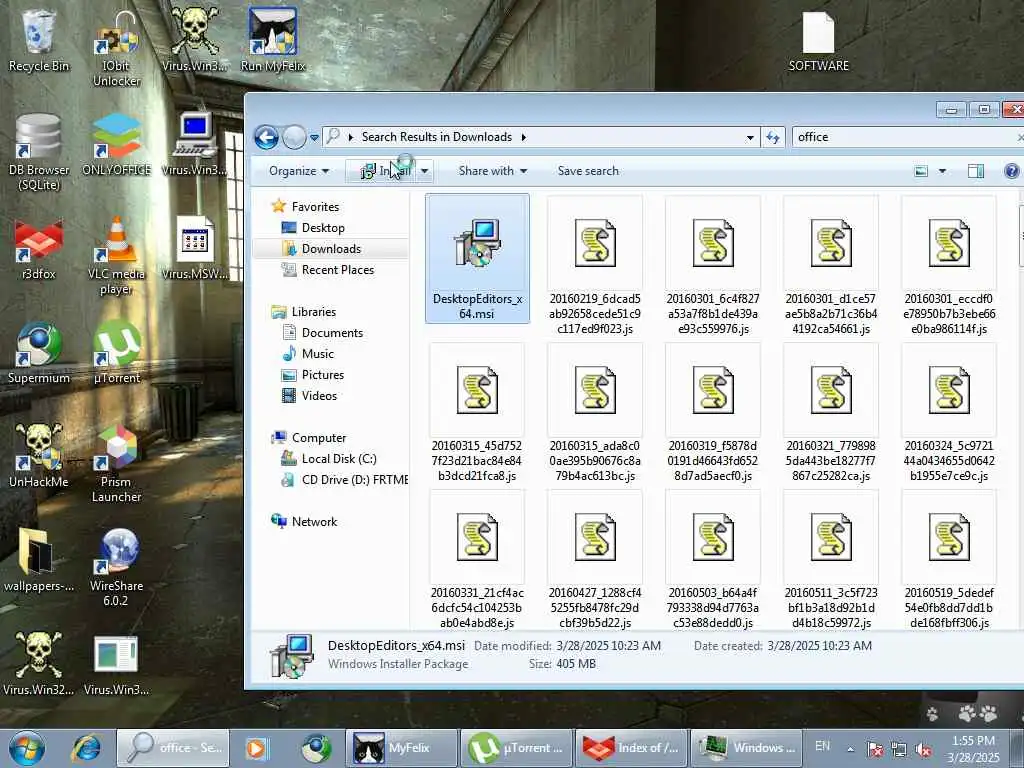Show hidden system tray icons arrow

[850, 749]
